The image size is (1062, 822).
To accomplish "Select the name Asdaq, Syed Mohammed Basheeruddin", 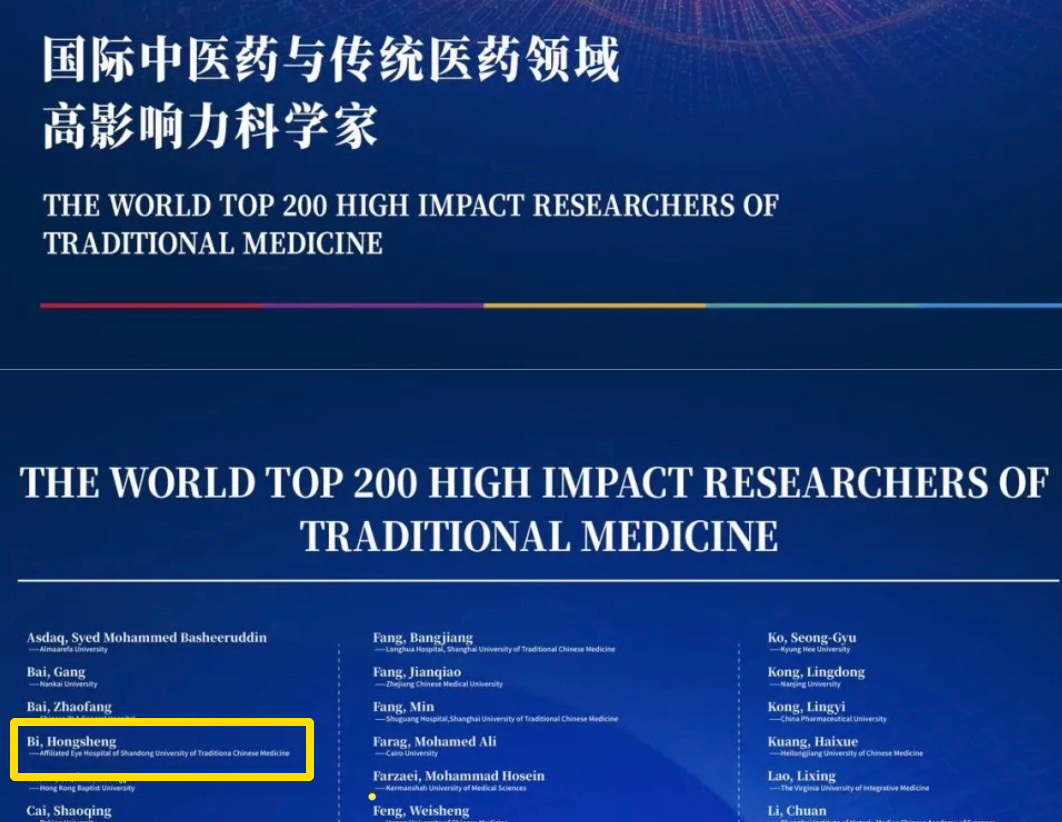I will point(146,637).
